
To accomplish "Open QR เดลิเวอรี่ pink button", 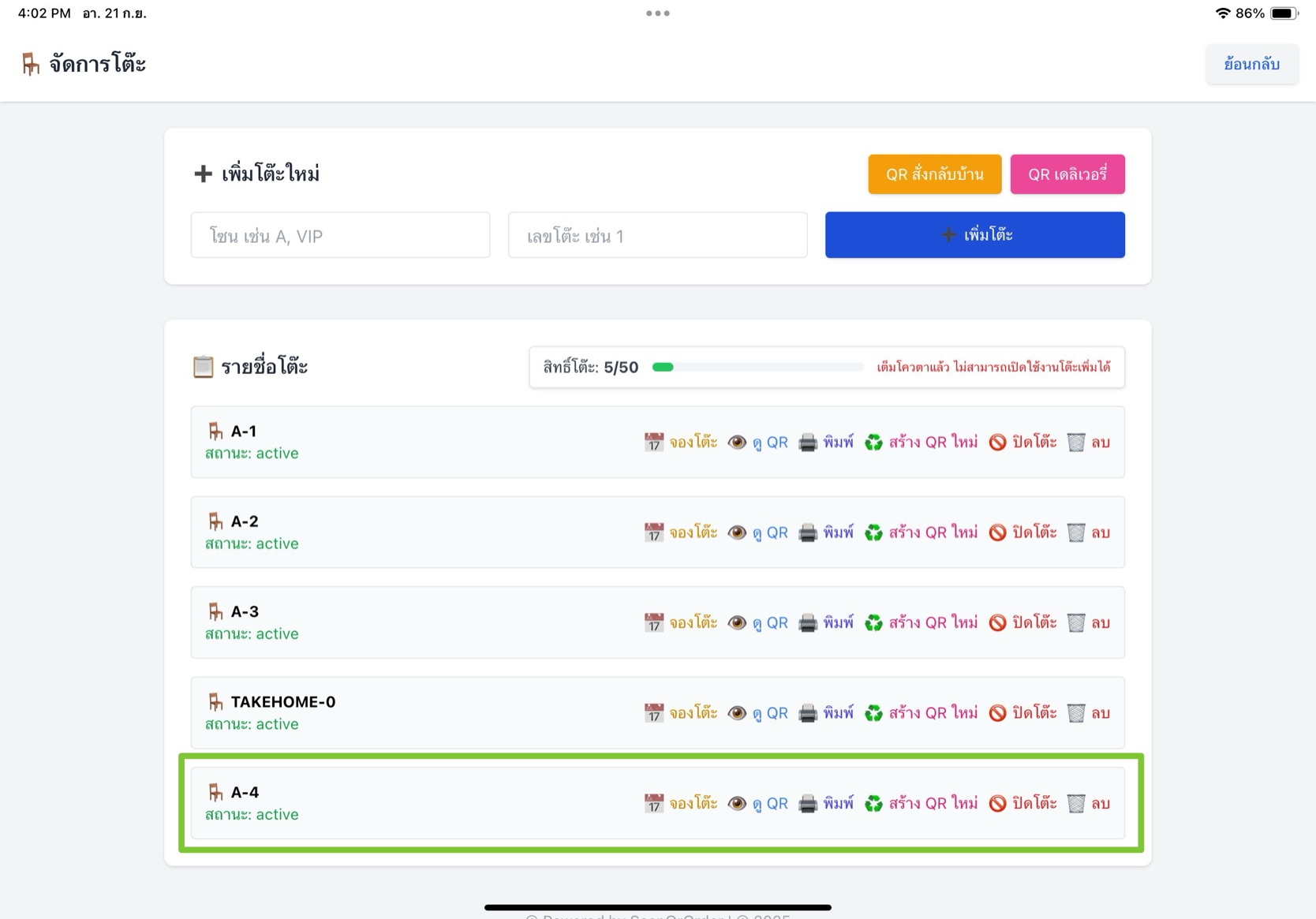I will 1067,174.
